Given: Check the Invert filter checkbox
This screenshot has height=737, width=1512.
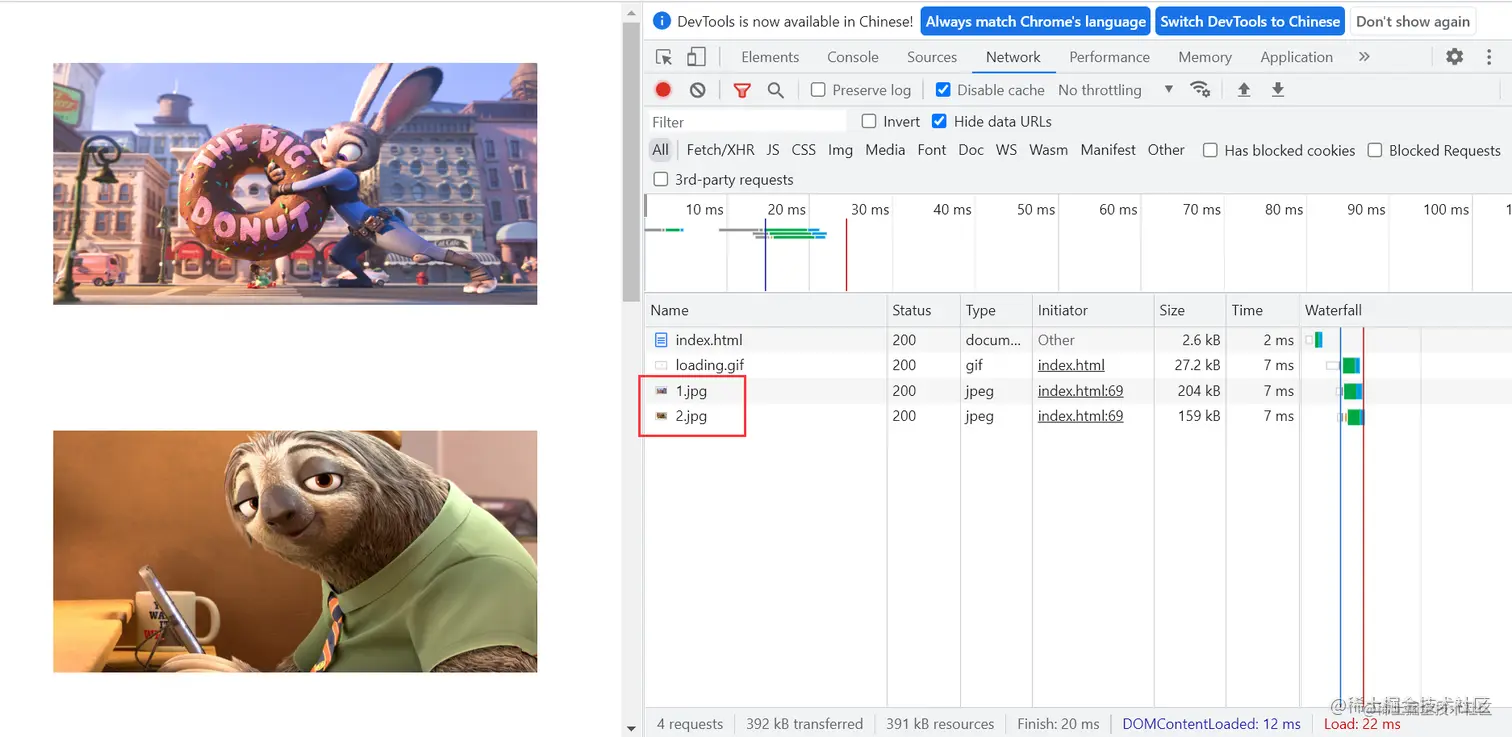Looking at the screenshot, I should (x=869, y=121).
